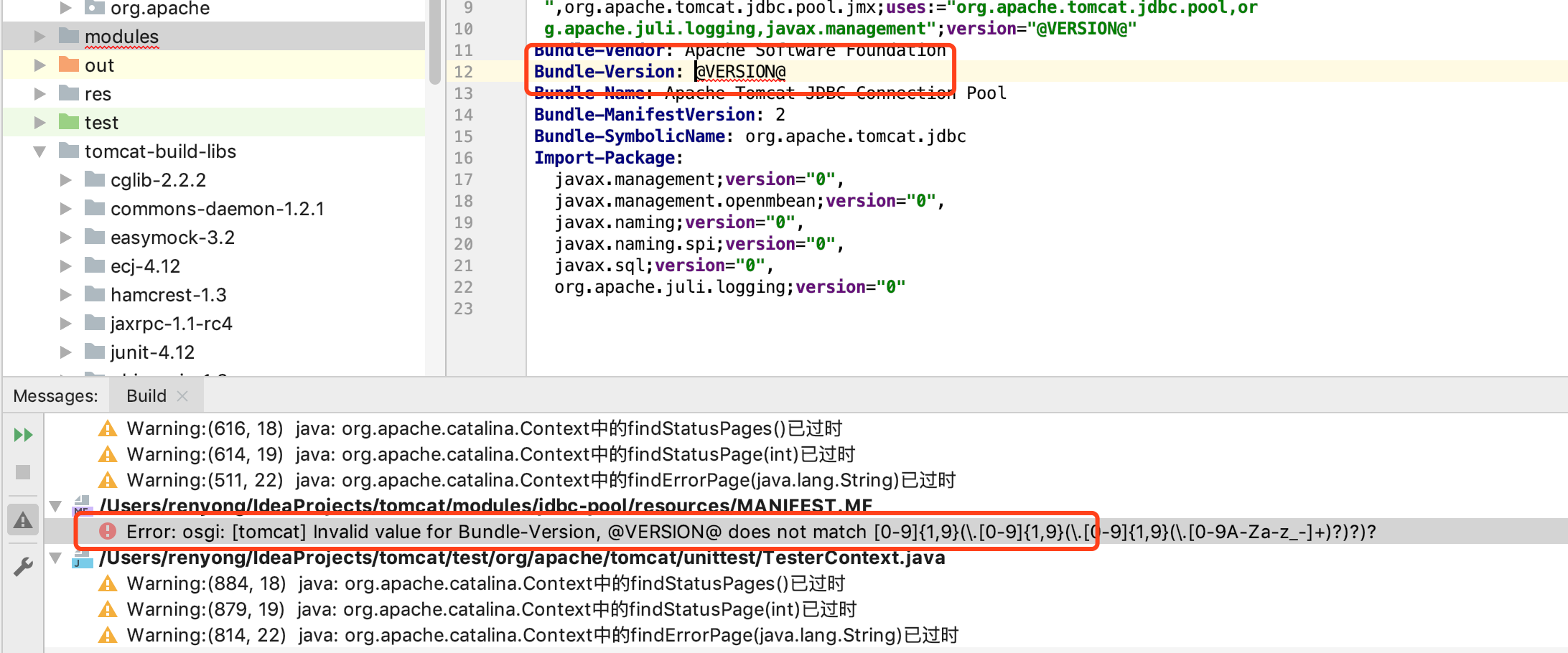Image resolution: width=1568 pixels, height=653 pixels.
Task: Click line number 12 in the editor gutter
Action: click(x=464, y=72)
